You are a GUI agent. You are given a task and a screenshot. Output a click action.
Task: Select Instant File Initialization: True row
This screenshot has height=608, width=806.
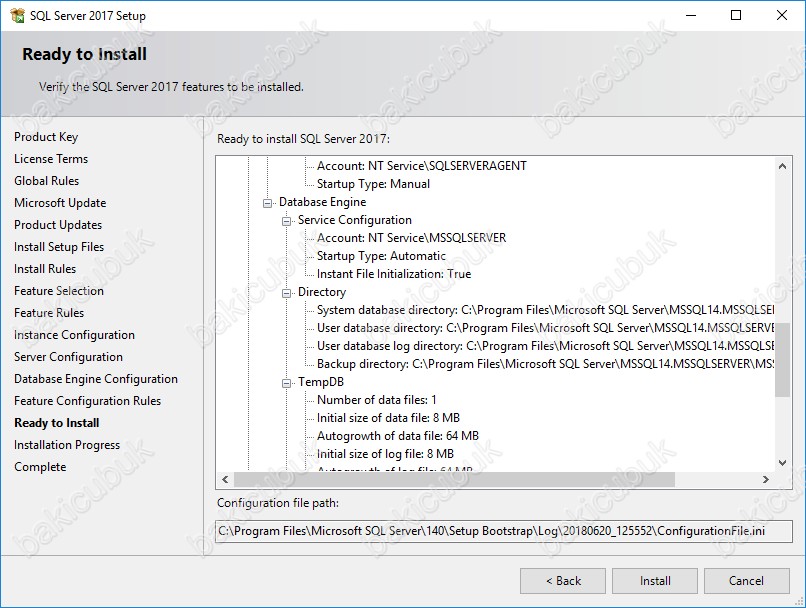pos(394,274)
